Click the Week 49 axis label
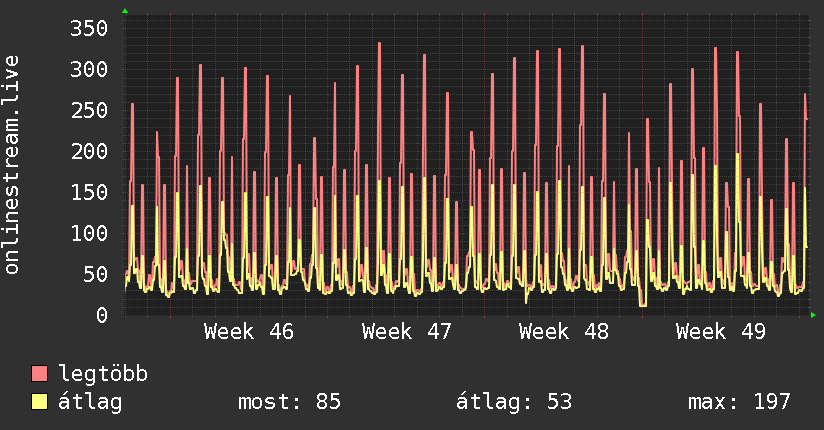Viewport: 824px width, 430px height. click(x=720, y=332)
